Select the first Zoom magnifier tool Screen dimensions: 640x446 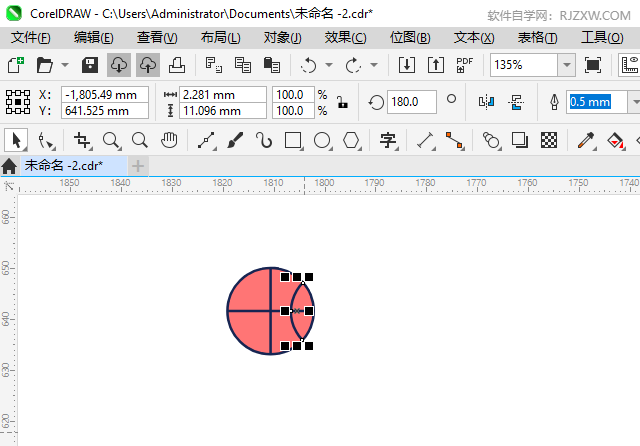pyautogui.click(x=111, y=140)
